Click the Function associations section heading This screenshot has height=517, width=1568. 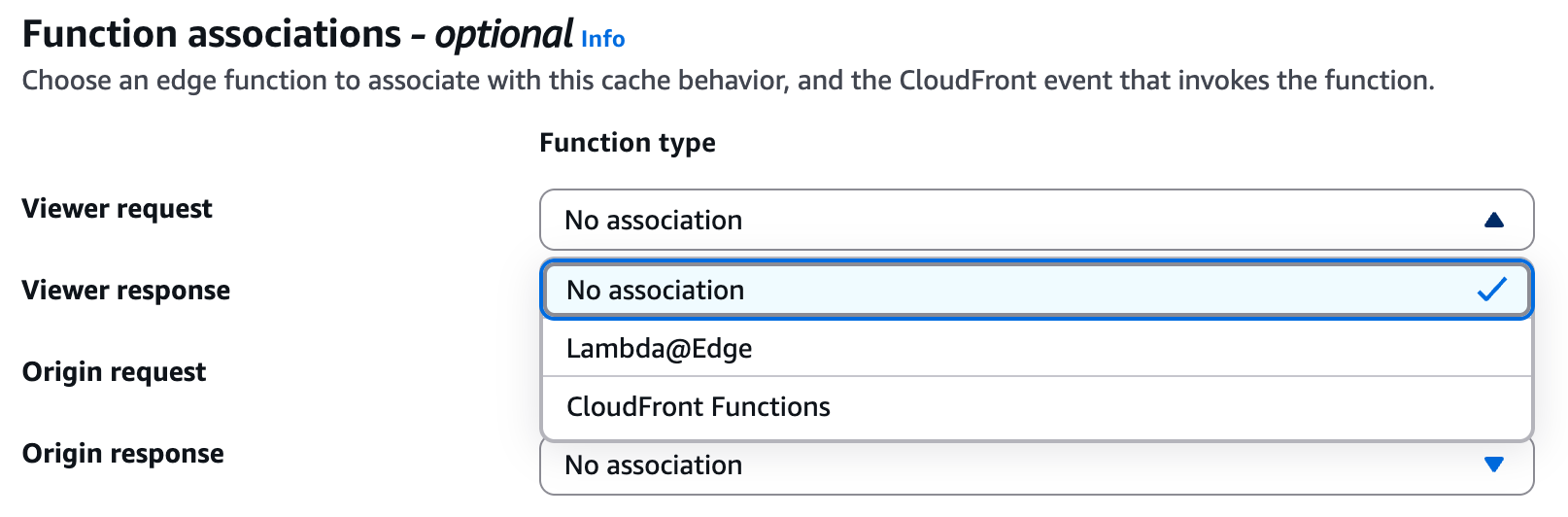click(211, 35)
